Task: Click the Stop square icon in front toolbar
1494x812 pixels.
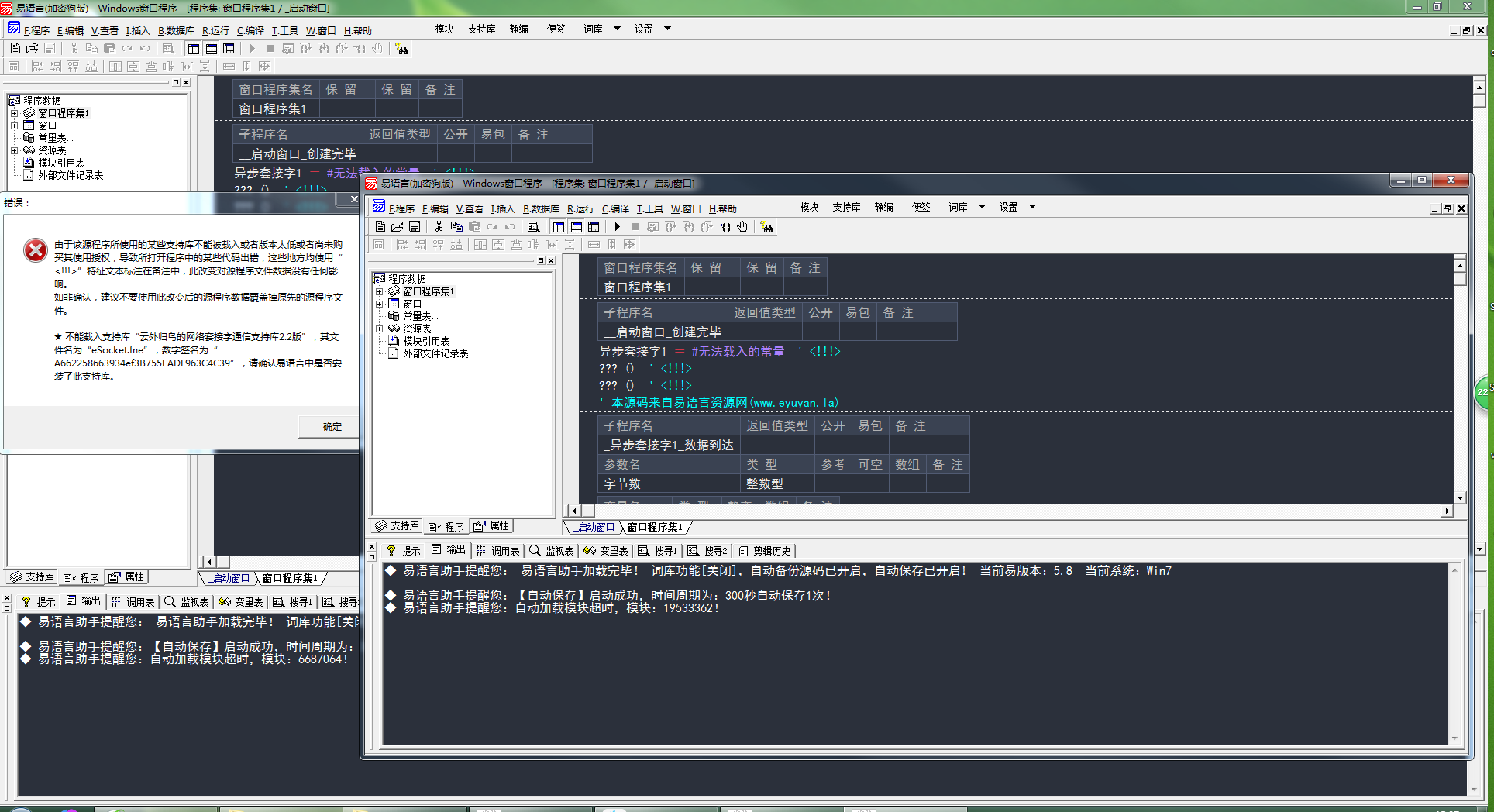Action: point(635,227)
